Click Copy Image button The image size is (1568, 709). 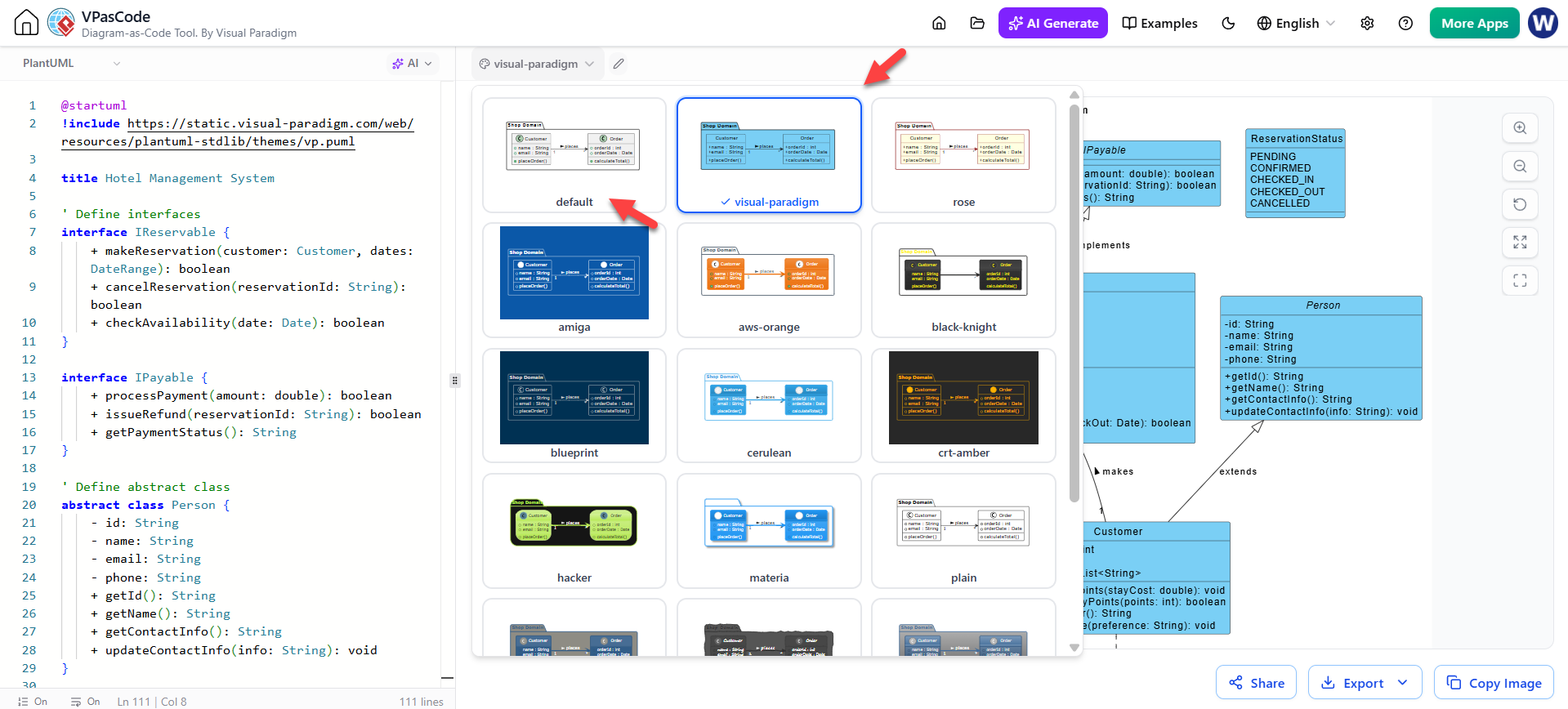[1494, 683]
